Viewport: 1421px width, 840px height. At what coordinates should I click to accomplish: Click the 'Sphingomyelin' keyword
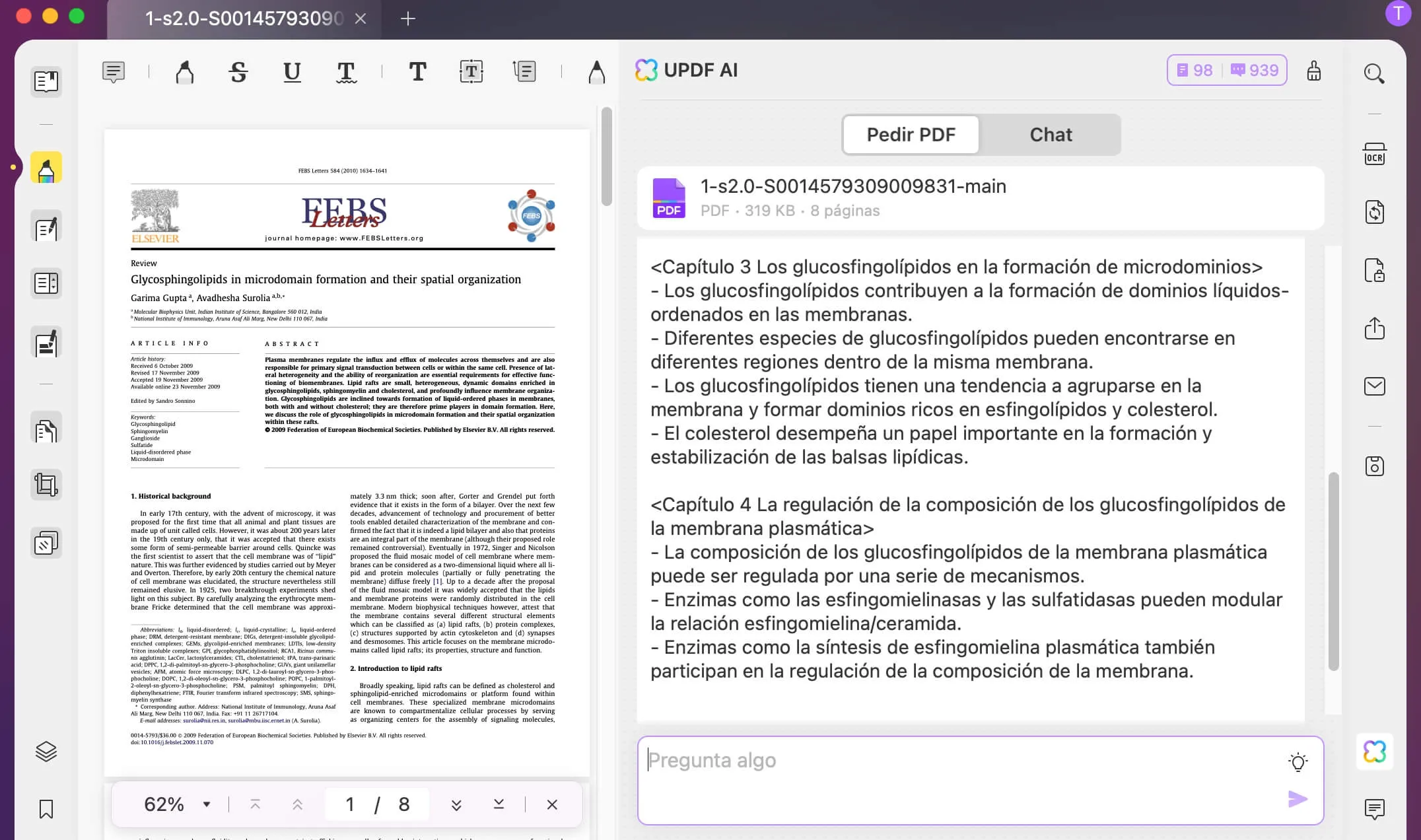click(x=149, y=431)
